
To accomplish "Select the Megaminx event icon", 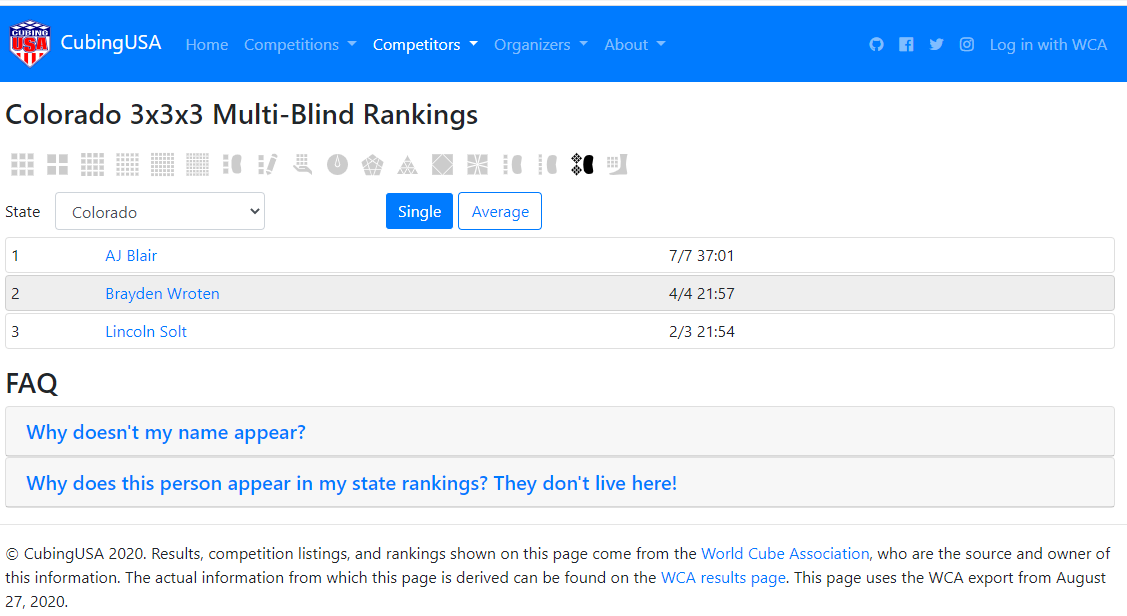I will [x=372, y=165].
